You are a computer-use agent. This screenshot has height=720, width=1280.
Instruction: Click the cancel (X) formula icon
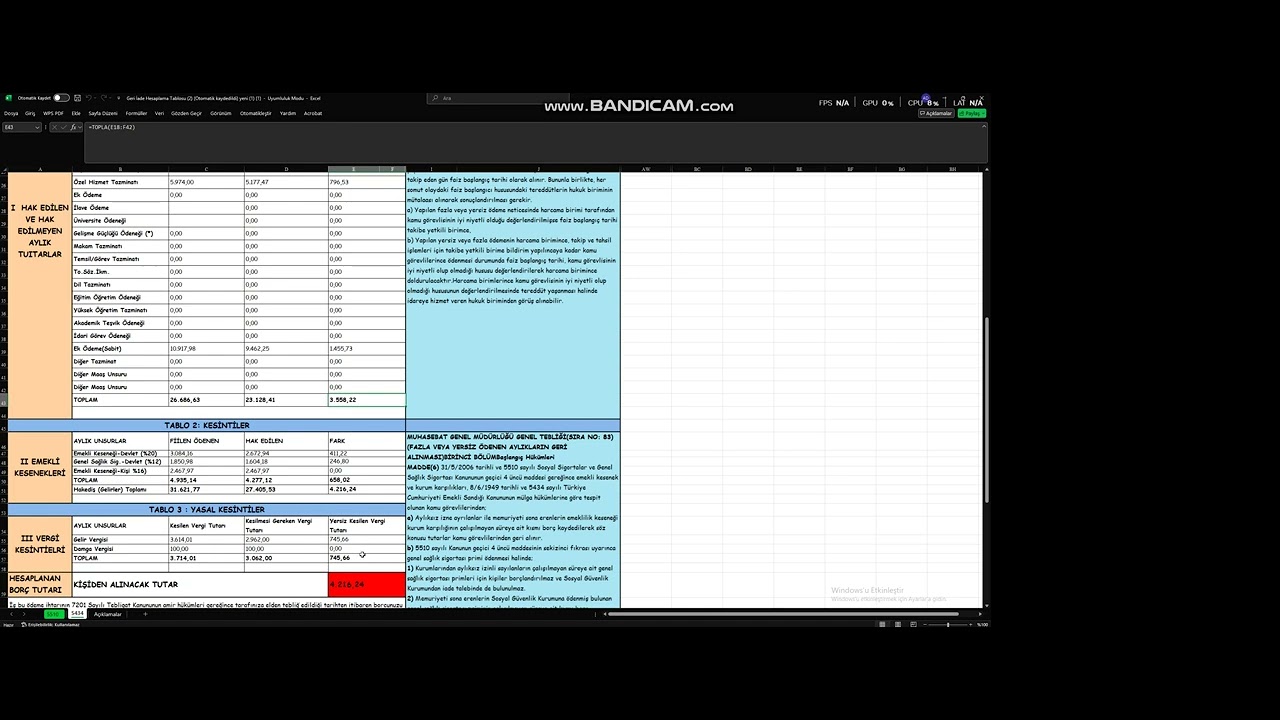pyautogui.click(x=52, y=127)
